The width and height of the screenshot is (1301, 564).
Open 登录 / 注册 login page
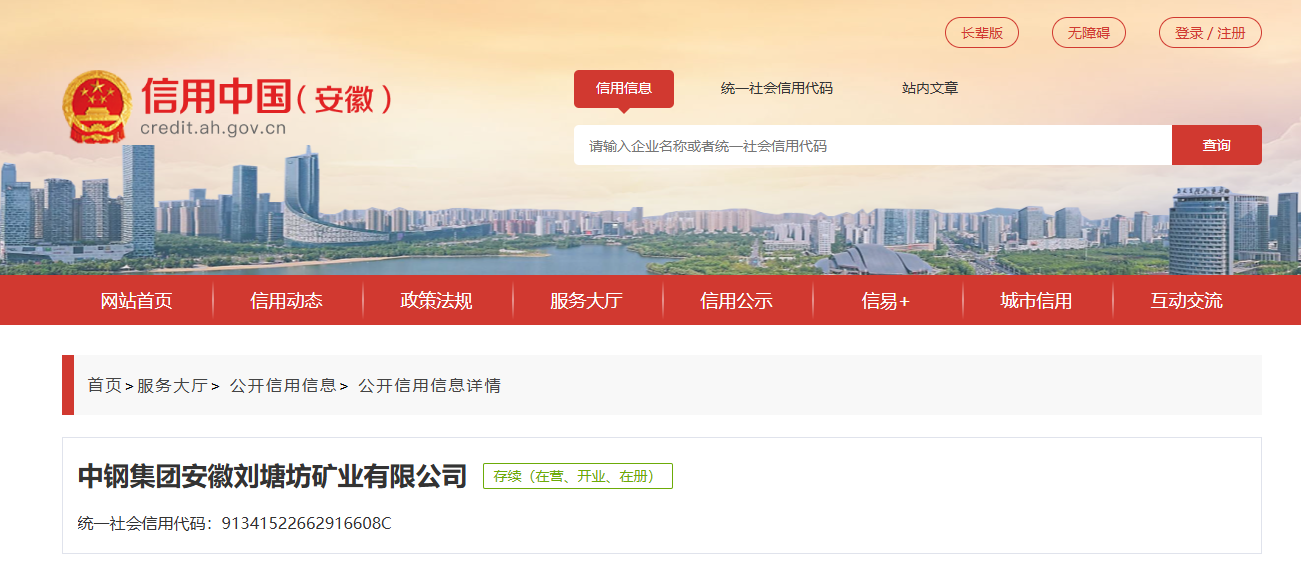pyautogui.click(x=1210, y=33)
